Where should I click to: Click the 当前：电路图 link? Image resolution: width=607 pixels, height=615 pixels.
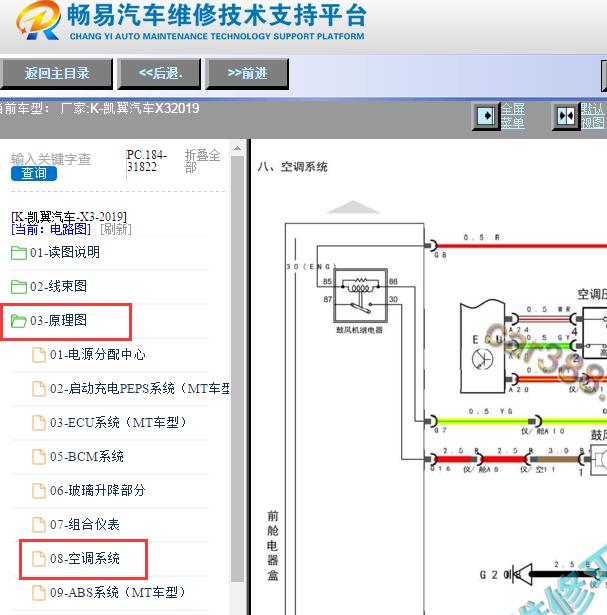51,229
